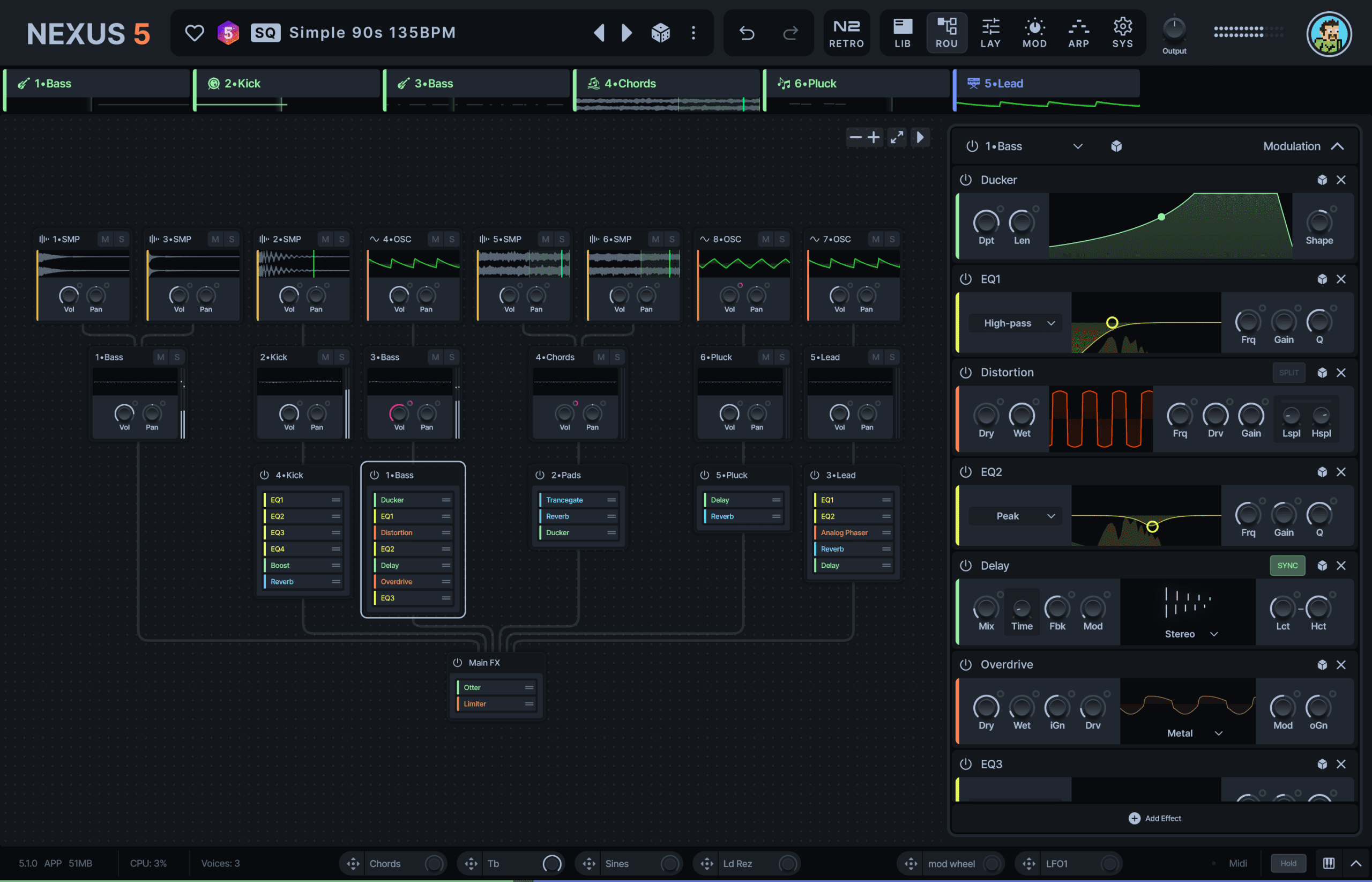Switch to the 6•Pluck tab
The height and width of the screenshot is (882, 1372).
[815, 84]
